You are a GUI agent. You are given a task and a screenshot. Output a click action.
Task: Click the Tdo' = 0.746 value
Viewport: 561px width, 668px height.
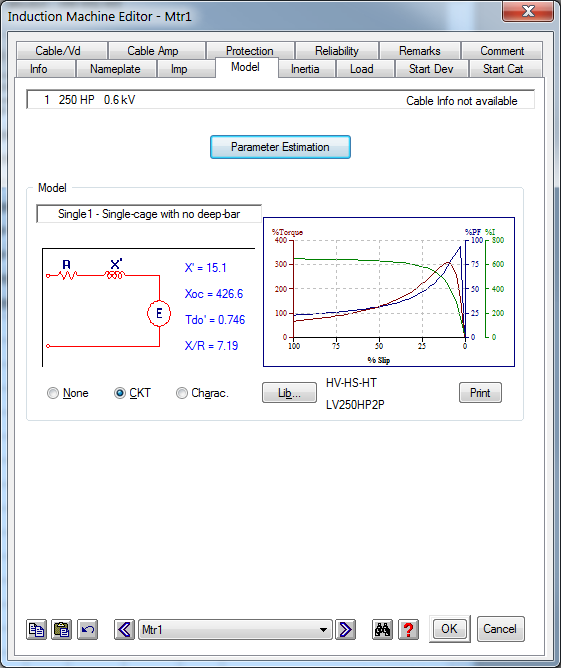215,320
